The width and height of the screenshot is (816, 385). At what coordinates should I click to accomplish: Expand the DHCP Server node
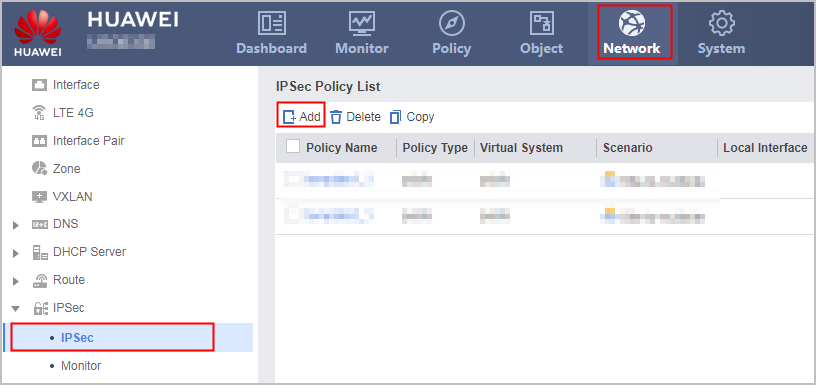16,253
